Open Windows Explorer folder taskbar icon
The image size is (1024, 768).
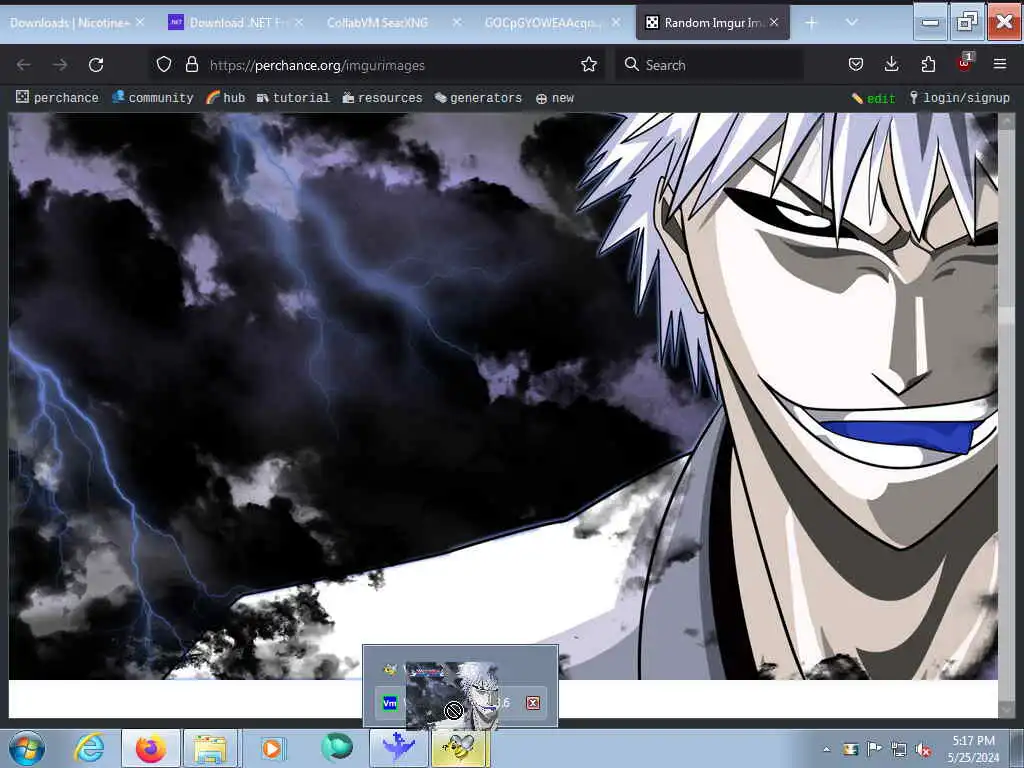click(x=211, y=748)
